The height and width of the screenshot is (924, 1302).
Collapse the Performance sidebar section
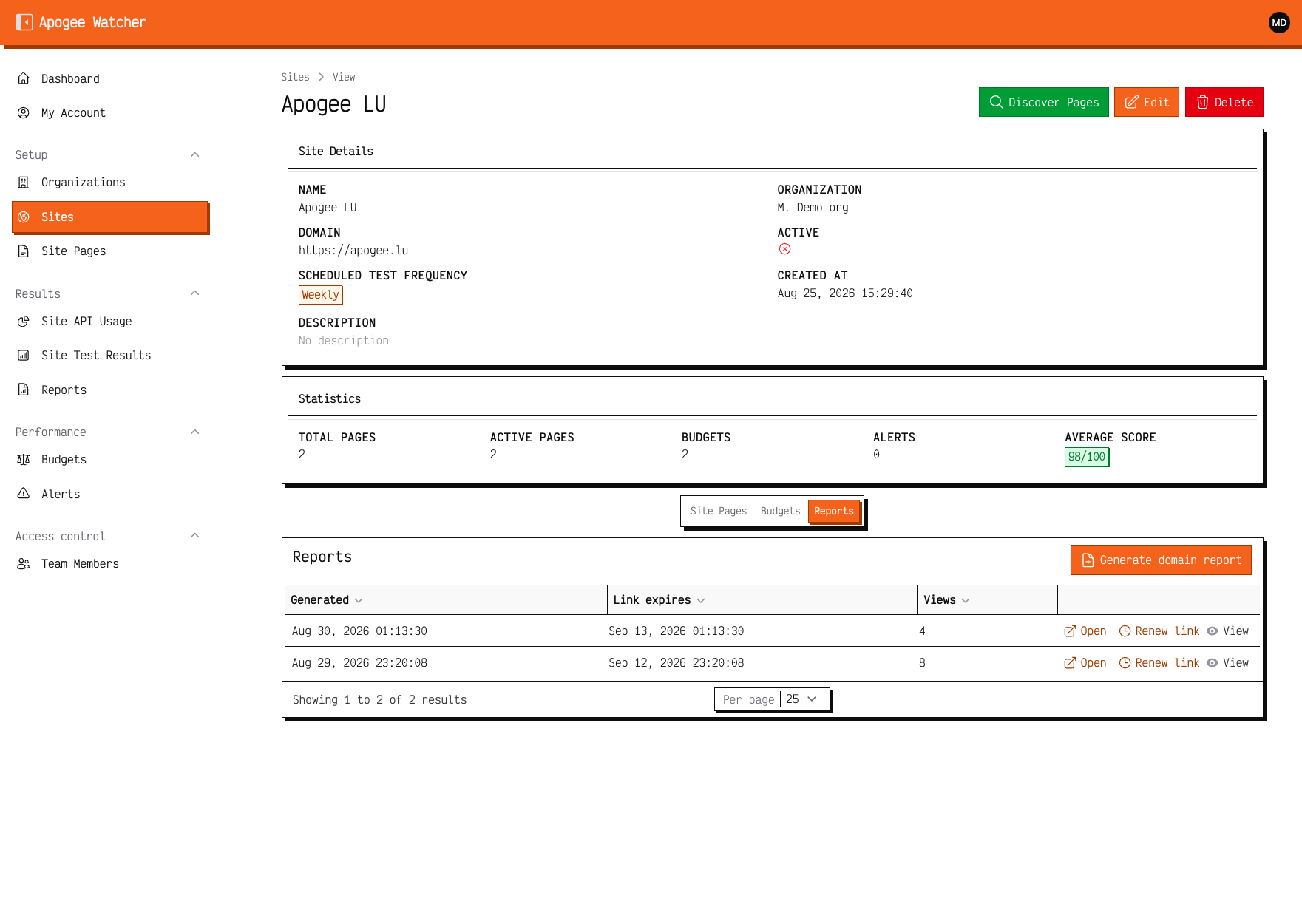195,432
